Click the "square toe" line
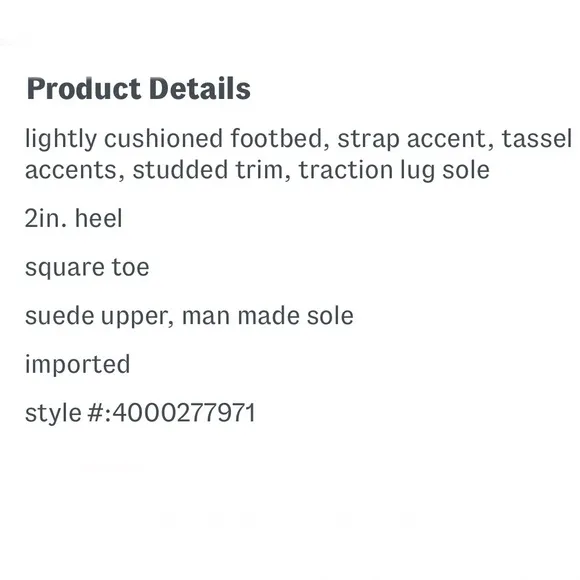 click(x=87, y=268)
